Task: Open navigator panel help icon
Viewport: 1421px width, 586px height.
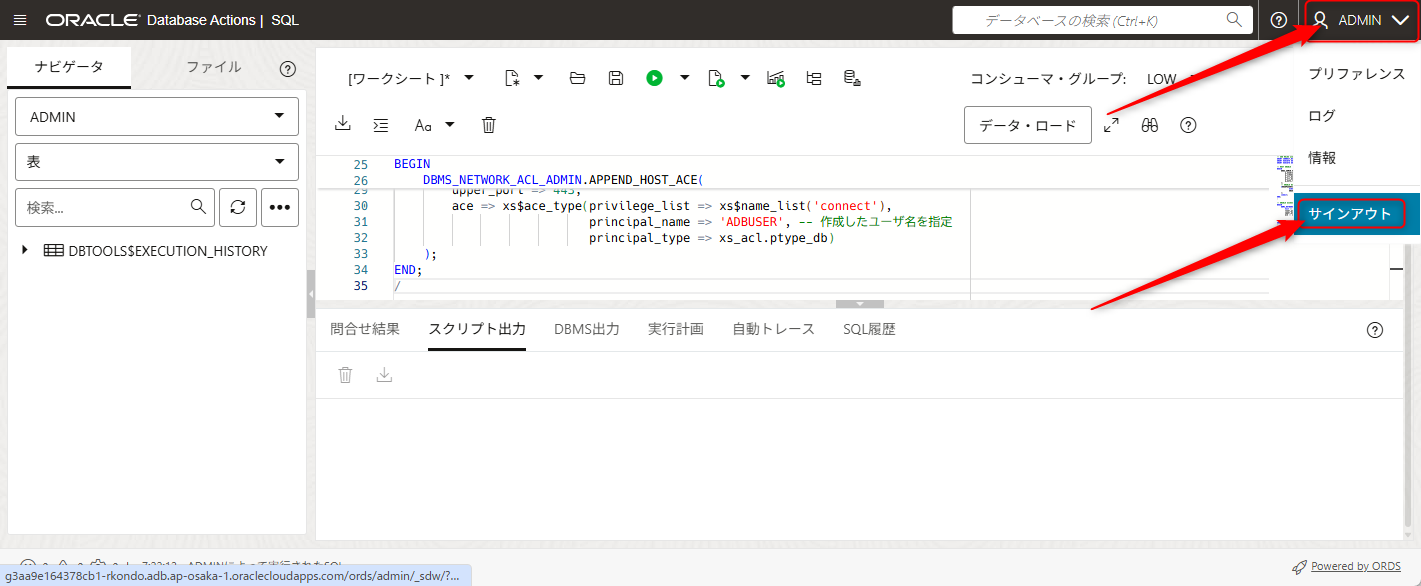Action: pyautogui.click(x=288, y=69)
